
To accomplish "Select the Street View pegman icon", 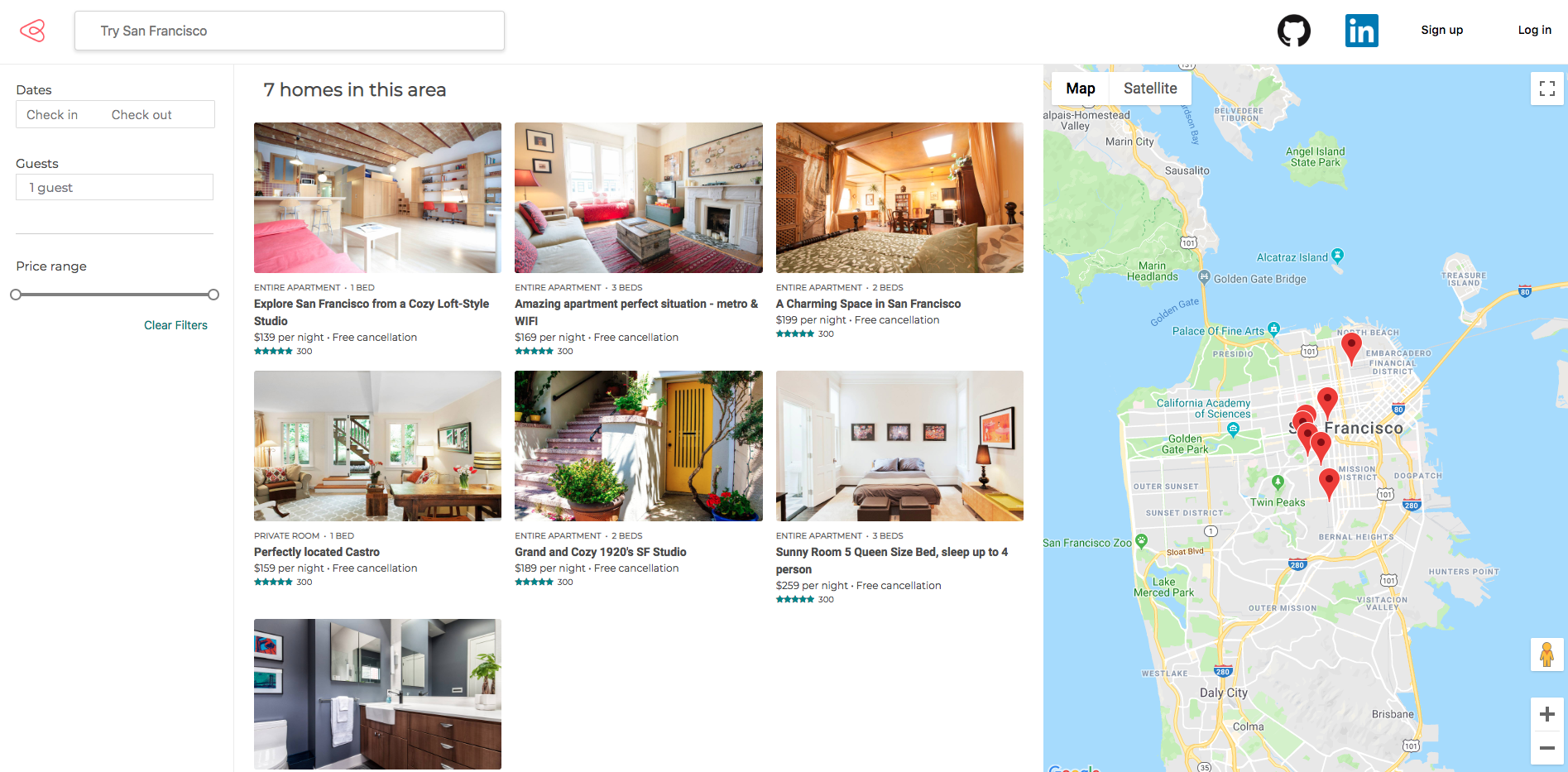I will pos(1546,655).
